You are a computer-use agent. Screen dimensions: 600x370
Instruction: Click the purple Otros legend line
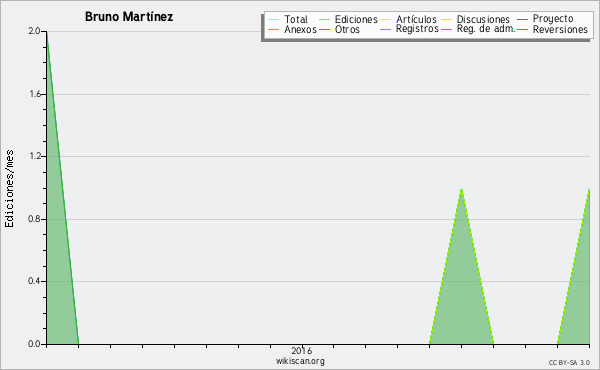click(324, 29)
